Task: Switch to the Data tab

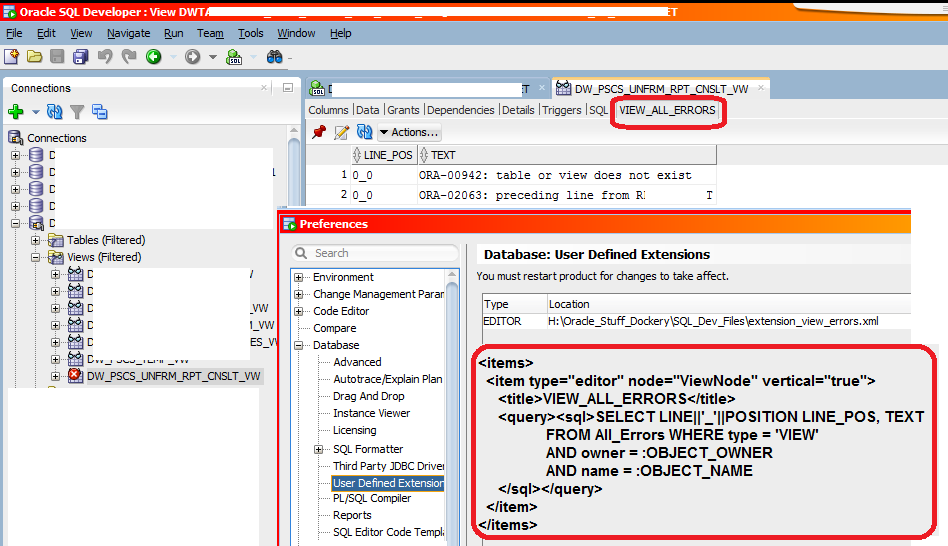Action: pos(368,110)
